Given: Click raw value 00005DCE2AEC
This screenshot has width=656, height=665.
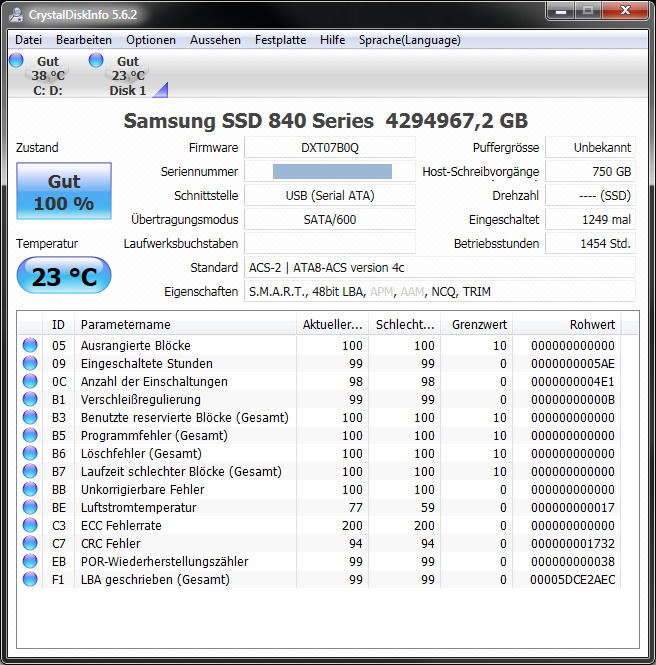Looking at the screenshot, I should click(572, 580).
